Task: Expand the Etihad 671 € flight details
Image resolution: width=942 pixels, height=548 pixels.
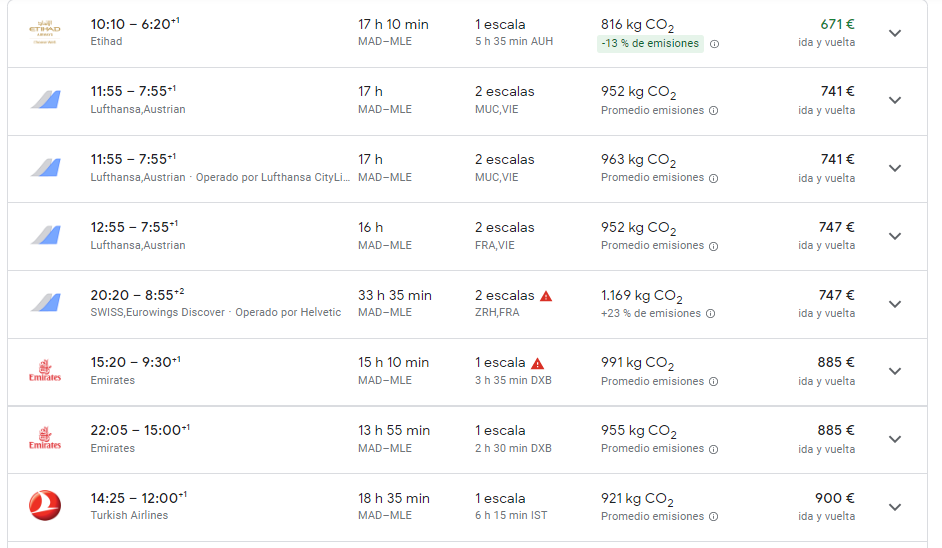Action: point(895,33)
